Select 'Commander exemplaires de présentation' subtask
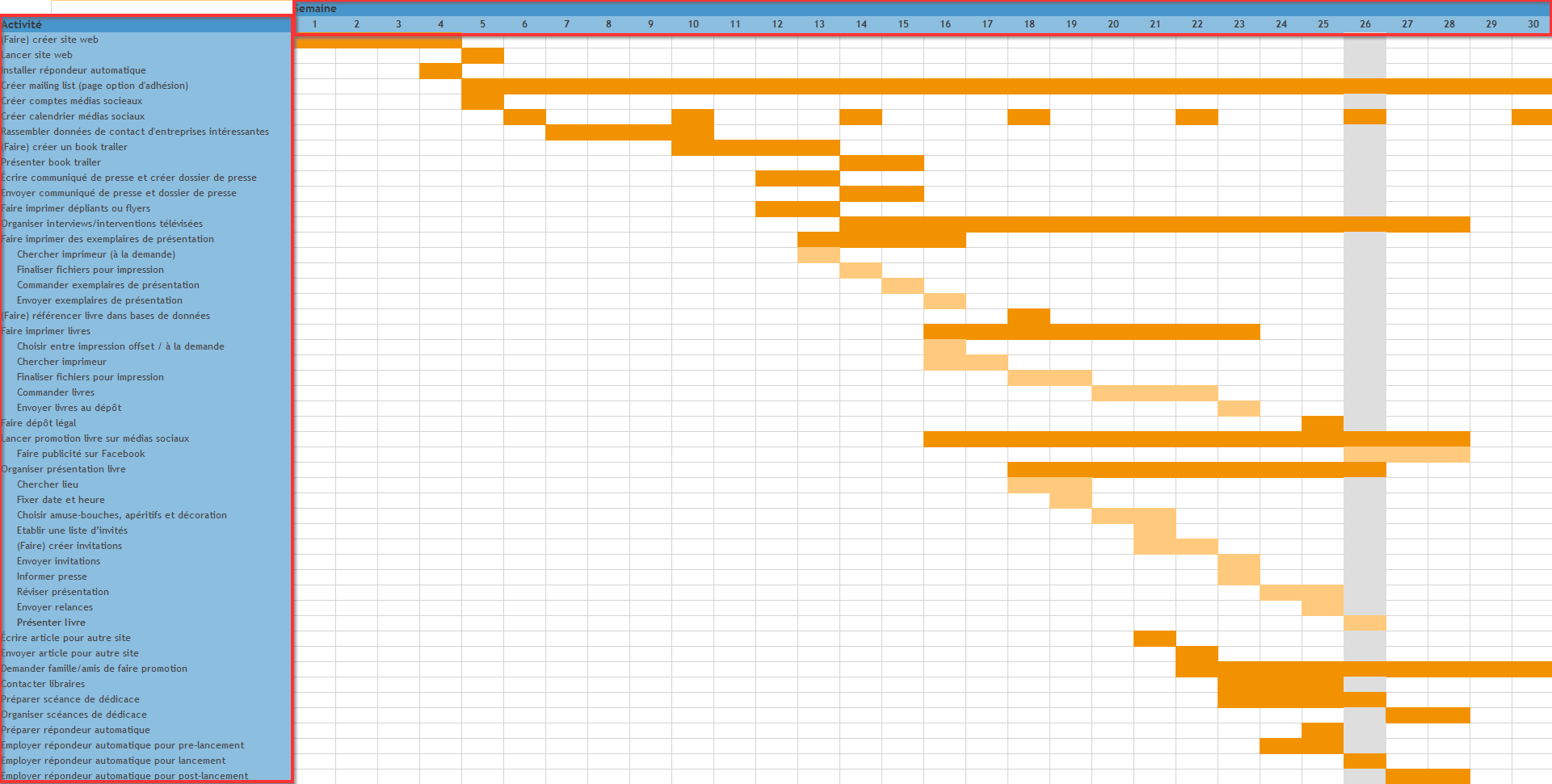1552x784 pixels. [x=146, y=285]
